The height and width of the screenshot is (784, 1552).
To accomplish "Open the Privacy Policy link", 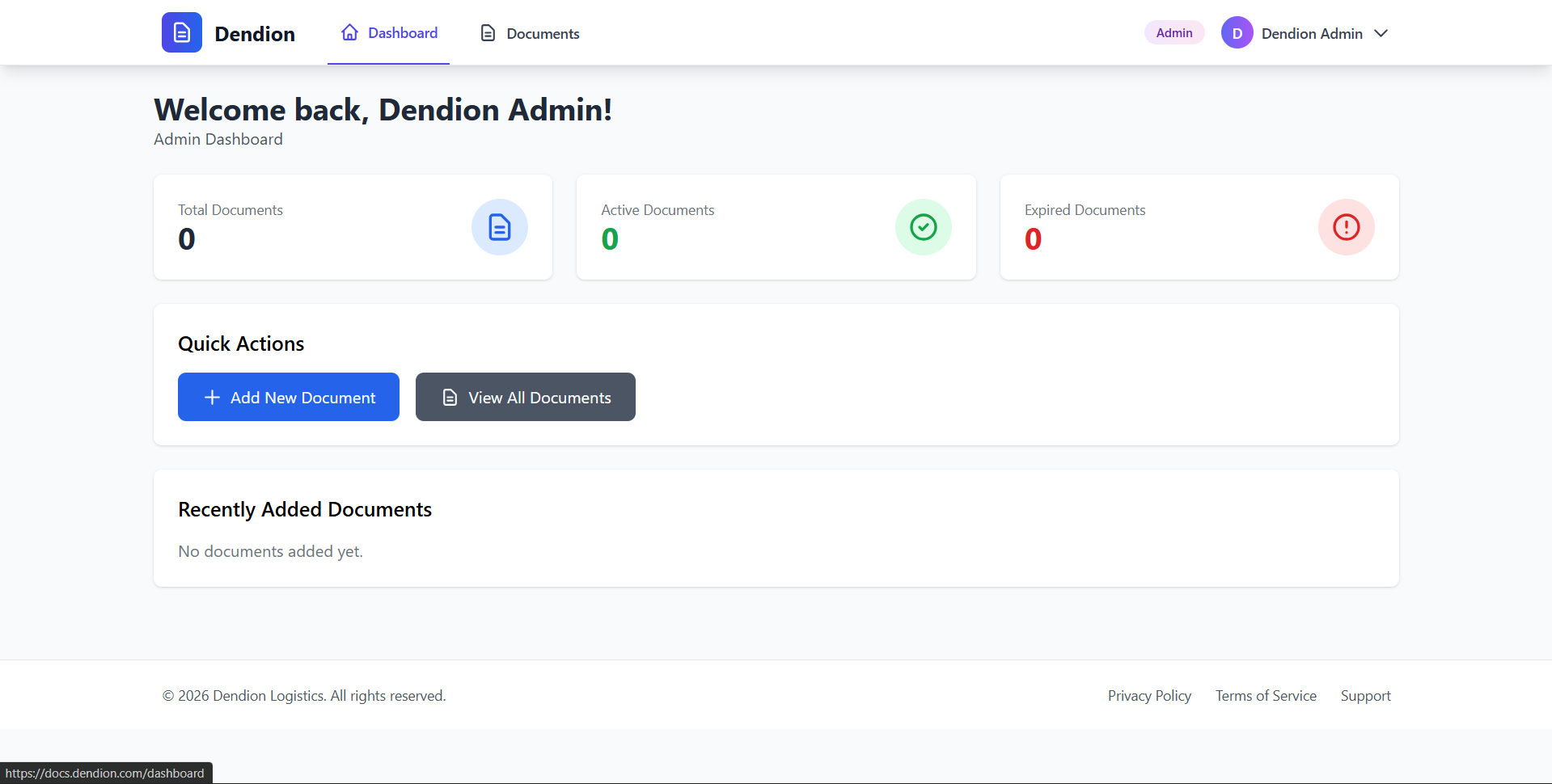I will pos(1149,695).
